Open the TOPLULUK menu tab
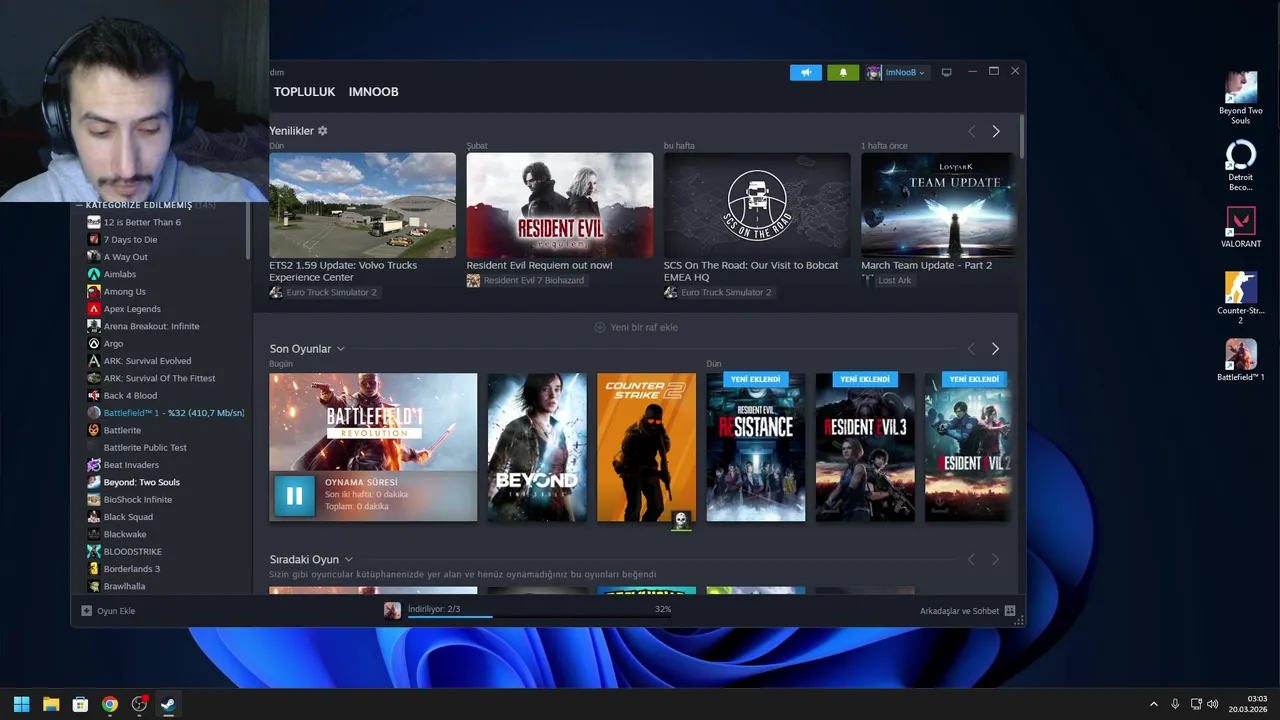Image resolution: width=1280 pixels, height=720 pixels. (304, 91)
